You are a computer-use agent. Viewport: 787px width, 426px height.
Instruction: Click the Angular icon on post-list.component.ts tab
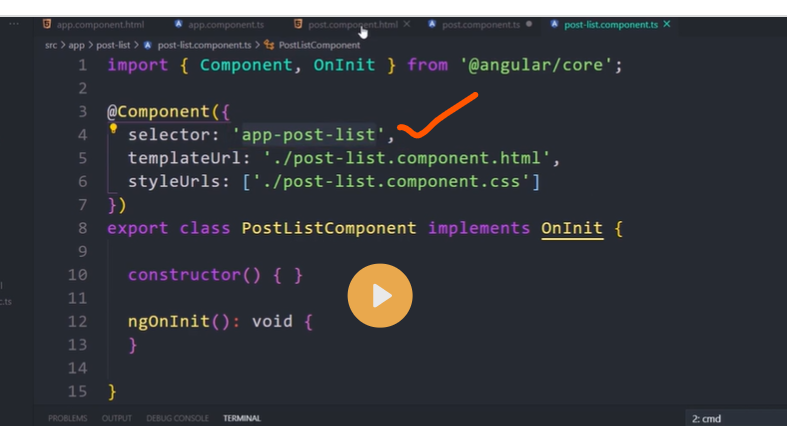(554, 23)
